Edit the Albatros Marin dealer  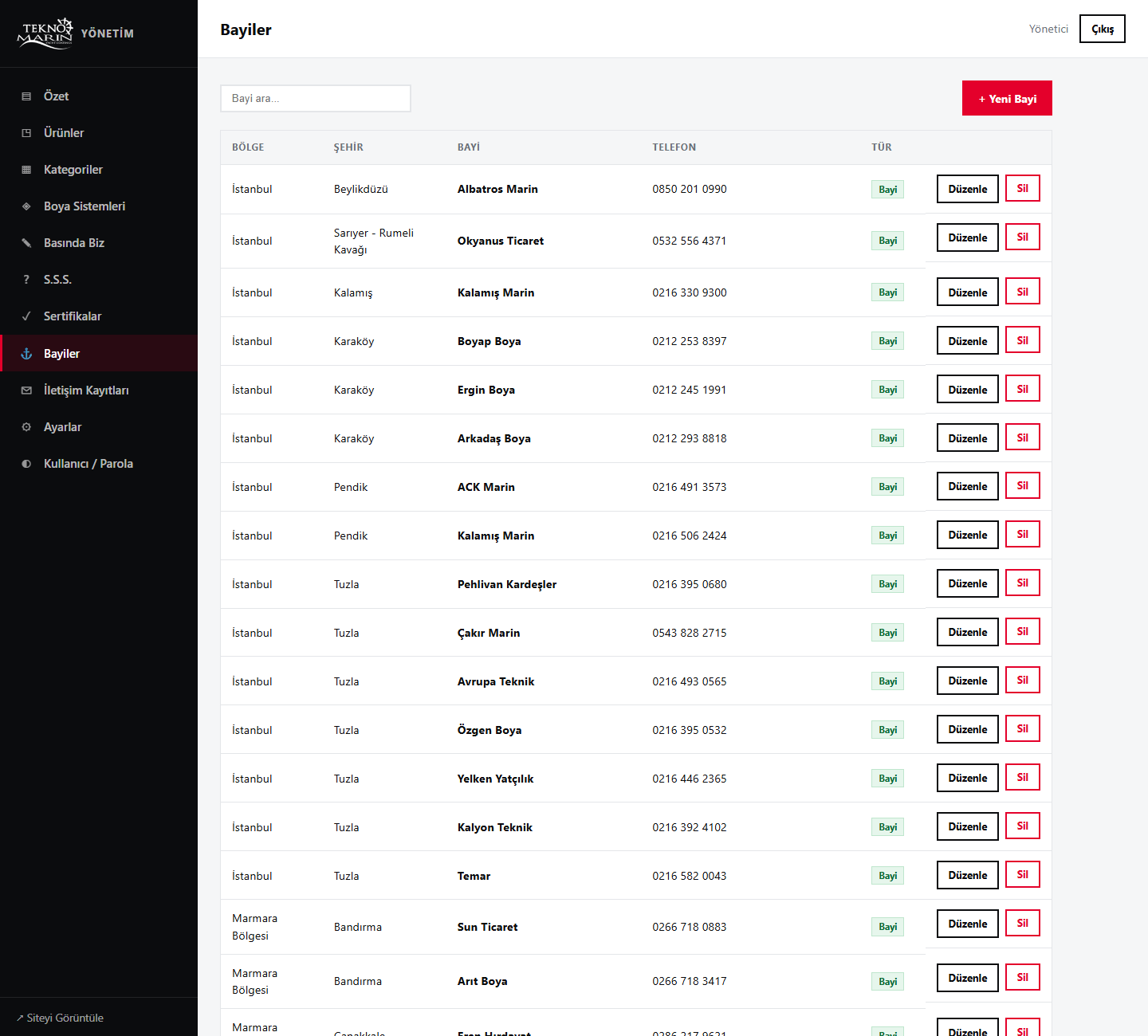[x=968, y=189]
